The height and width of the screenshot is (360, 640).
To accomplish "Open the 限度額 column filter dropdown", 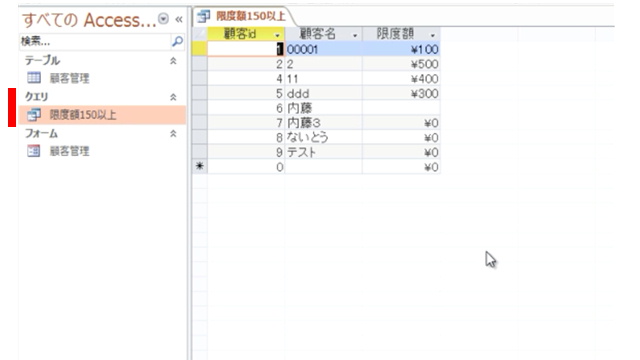I will coord(433,35).
